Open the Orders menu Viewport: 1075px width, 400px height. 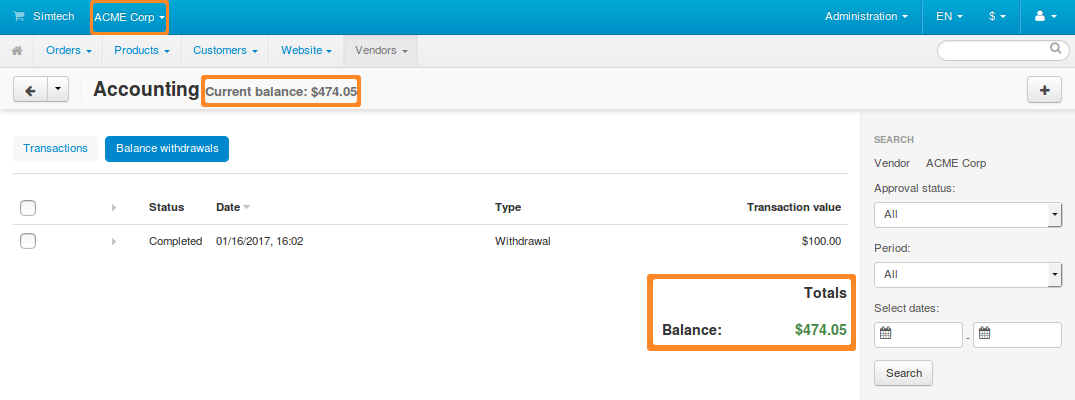pyautogui.click(x=69, y=51)
